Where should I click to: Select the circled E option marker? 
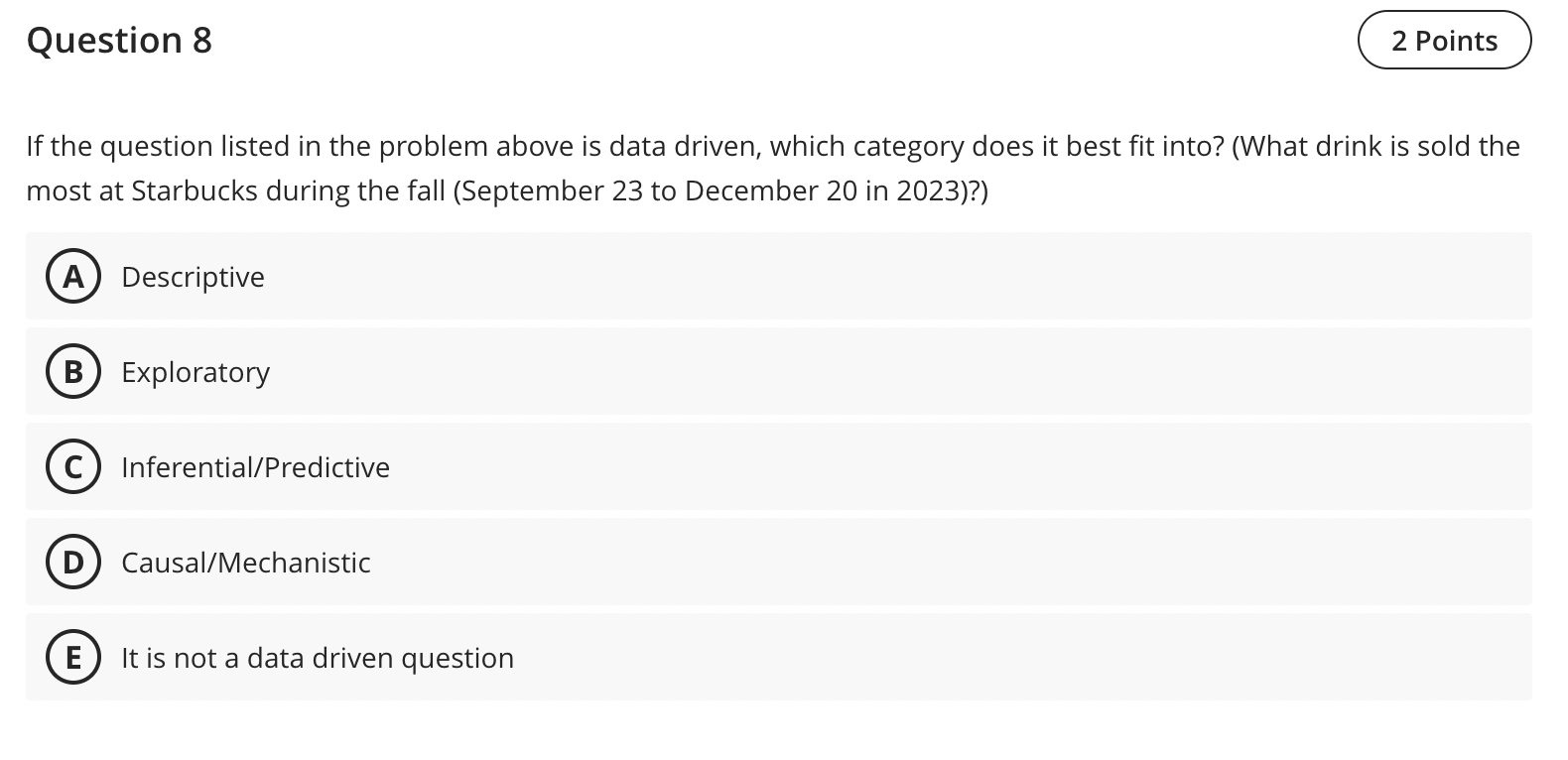pos(72,658)
